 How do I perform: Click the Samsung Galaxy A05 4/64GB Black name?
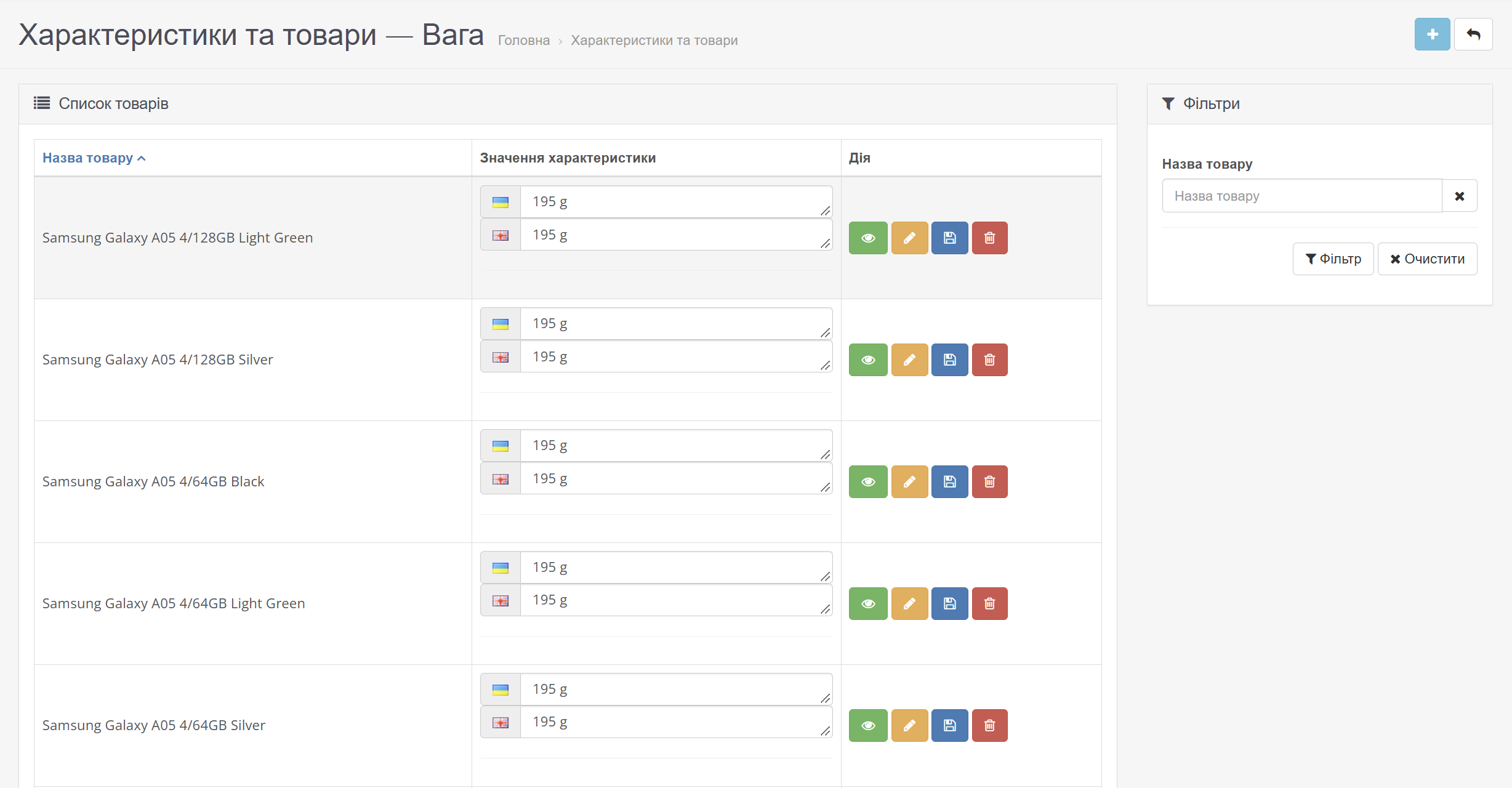coord(153,481)
